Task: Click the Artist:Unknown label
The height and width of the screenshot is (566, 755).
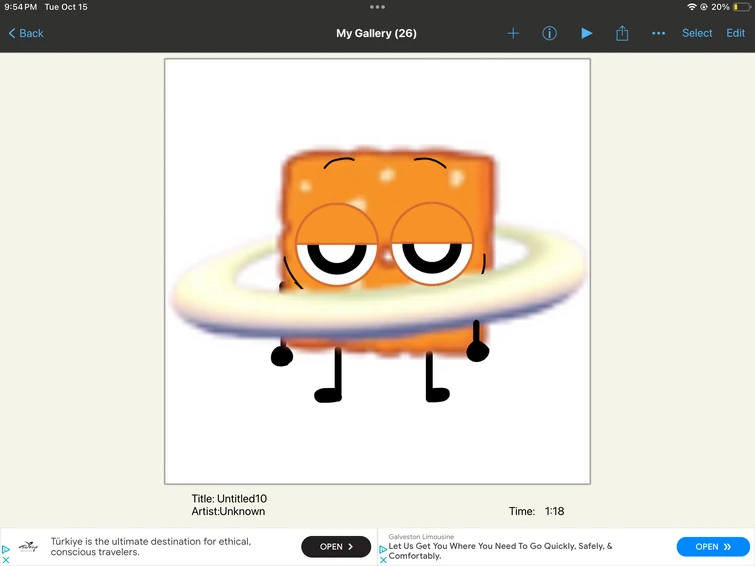Action: [228, 511]
